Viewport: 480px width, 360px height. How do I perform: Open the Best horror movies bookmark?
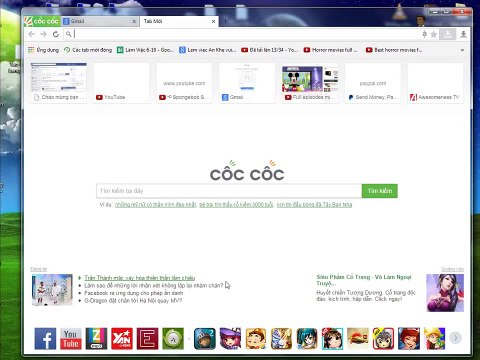(x=394, y=50)
